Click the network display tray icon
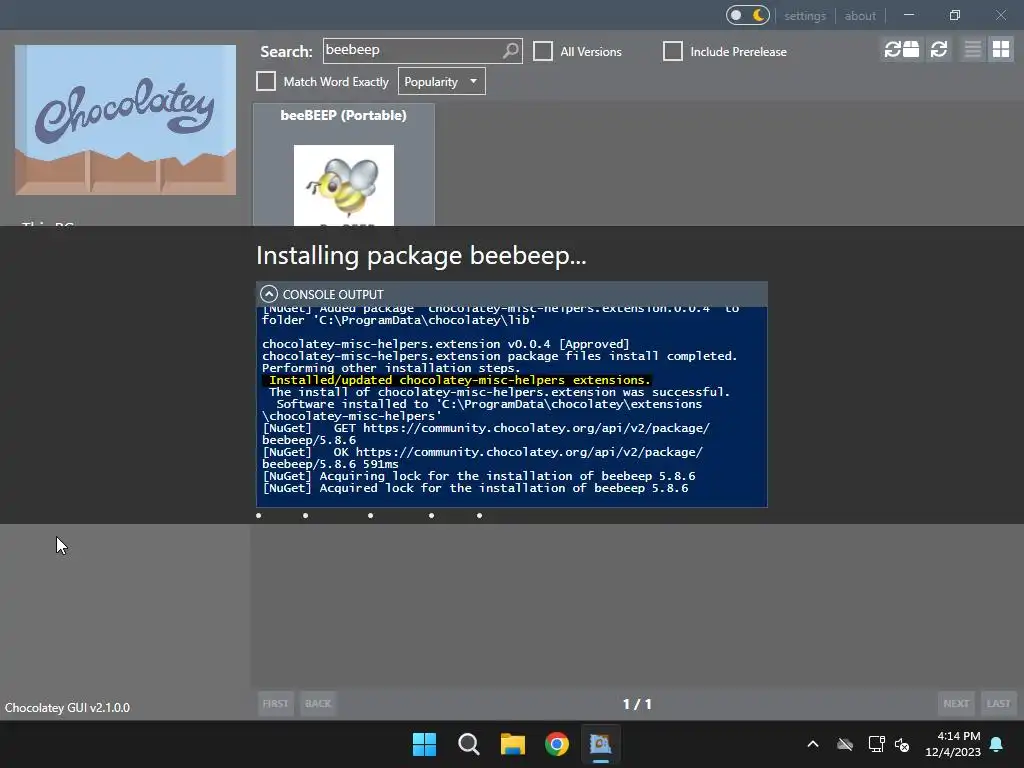The image size is (1024, 768). pos(876,744)
